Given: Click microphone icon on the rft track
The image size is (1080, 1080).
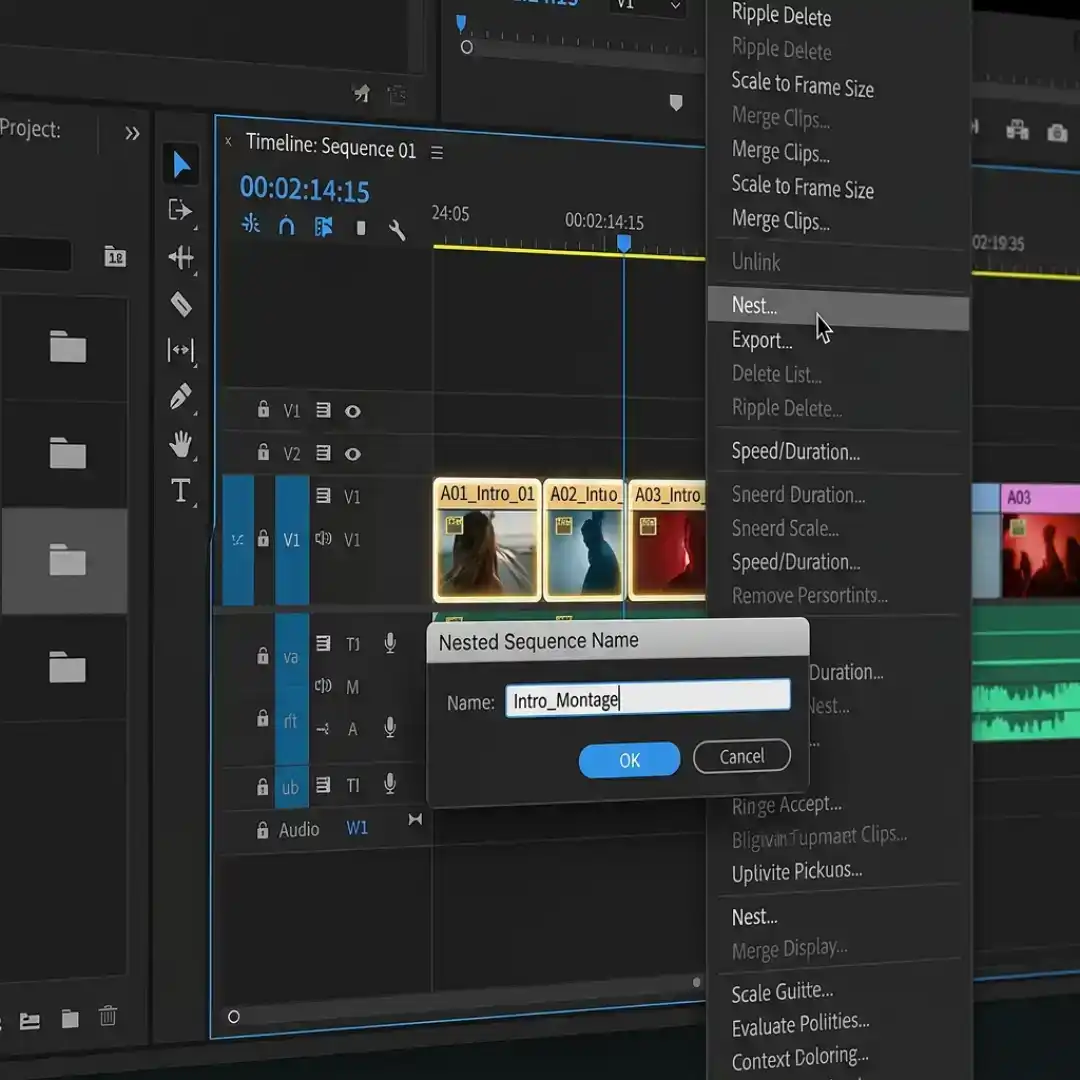Looking at the screenshot, I should [390, 727].
